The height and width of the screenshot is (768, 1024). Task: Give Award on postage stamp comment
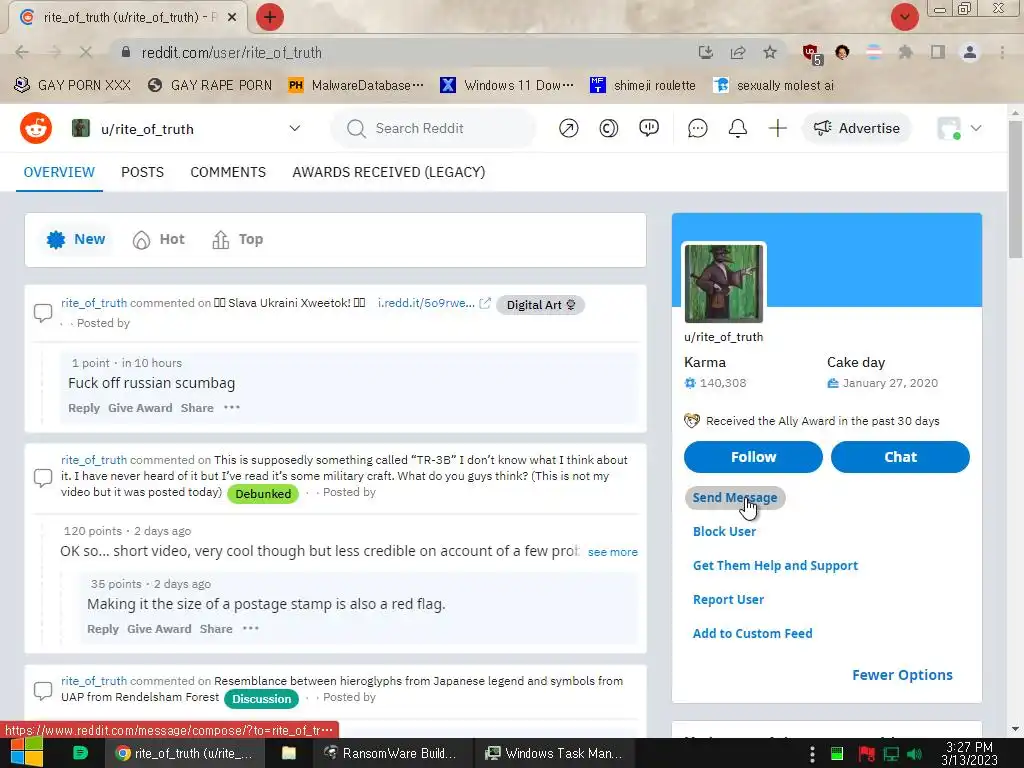159,628
